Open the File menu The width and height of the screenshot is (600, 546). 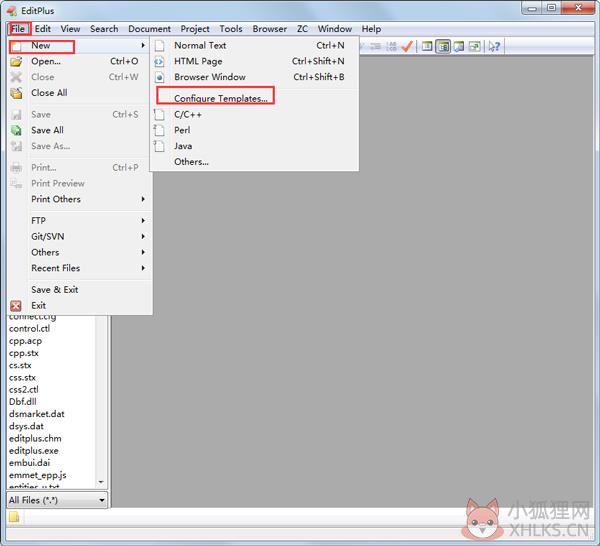click(x=18, y=29)
